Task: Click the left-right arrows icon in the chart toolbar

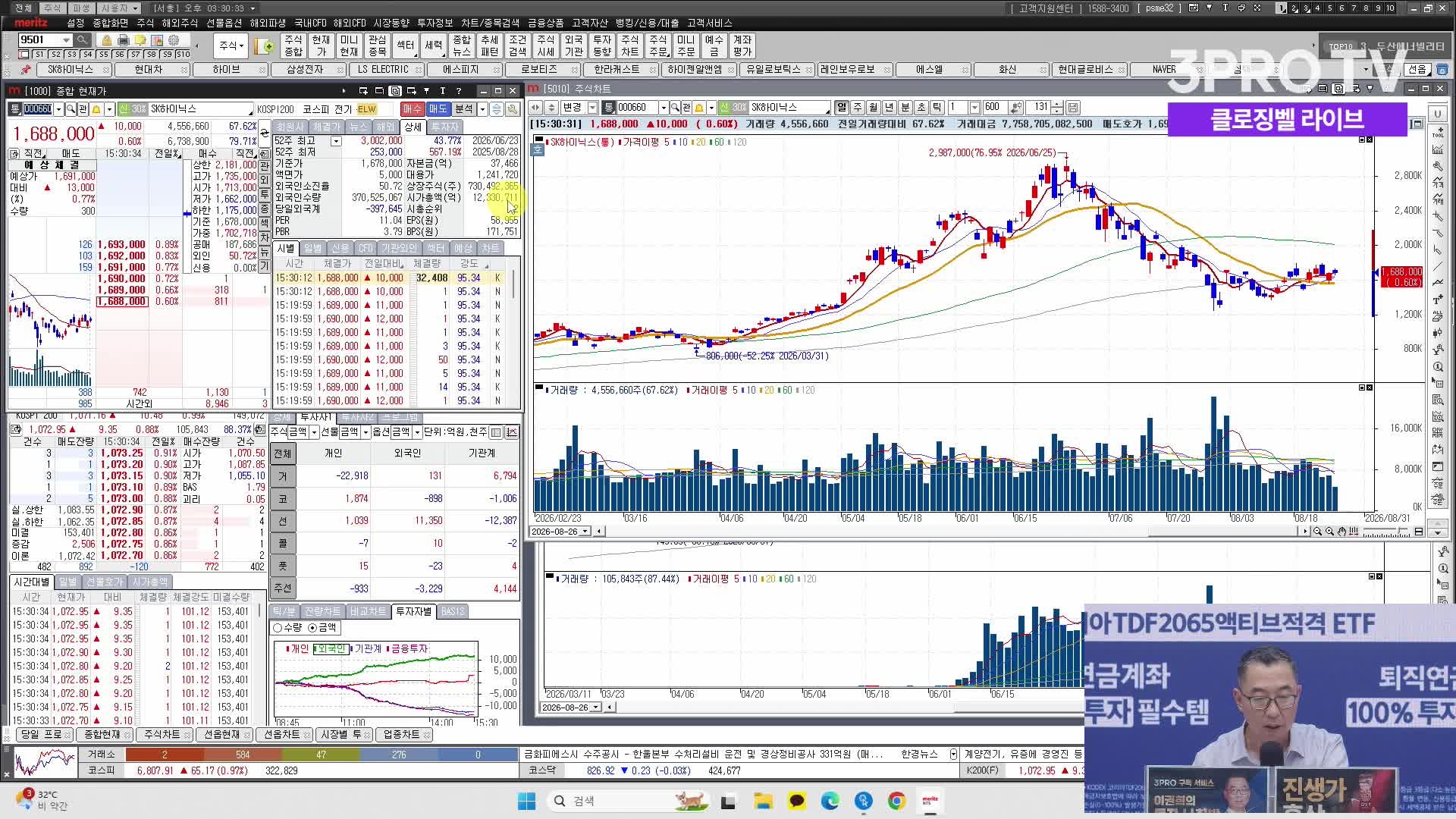Action: [x=535, y=108]
